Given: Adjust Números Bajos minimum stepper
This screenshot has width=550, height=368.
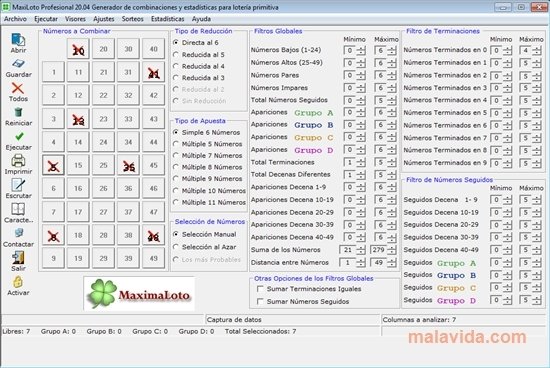Looking at the screenshot, I should (361, 51).
